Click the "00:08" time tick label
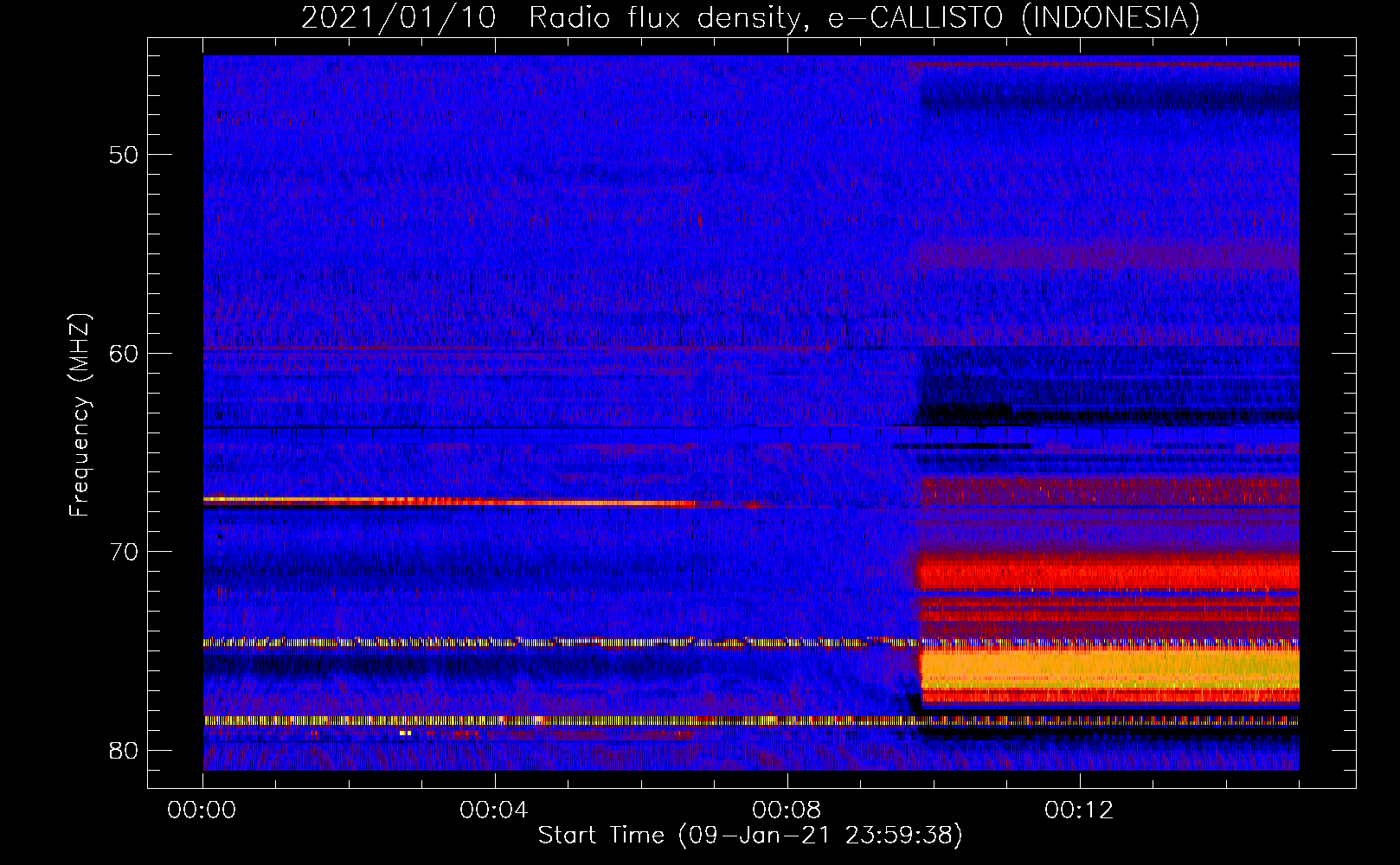1400x865 pixels. pos(787,811)
